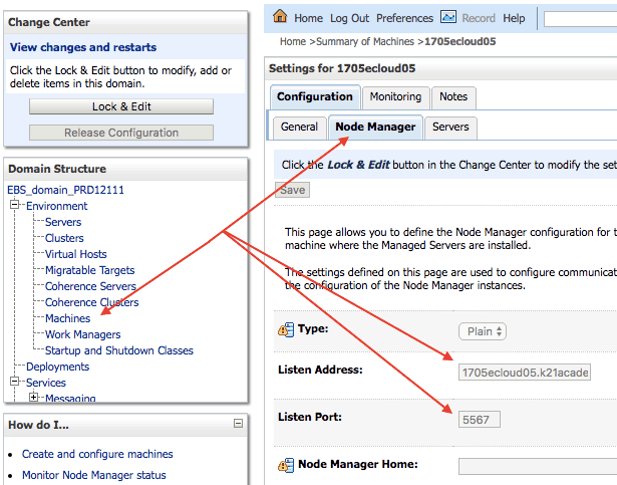Open the Notes tab
Screen dimensions: 617x485
[x=453, y=97]
